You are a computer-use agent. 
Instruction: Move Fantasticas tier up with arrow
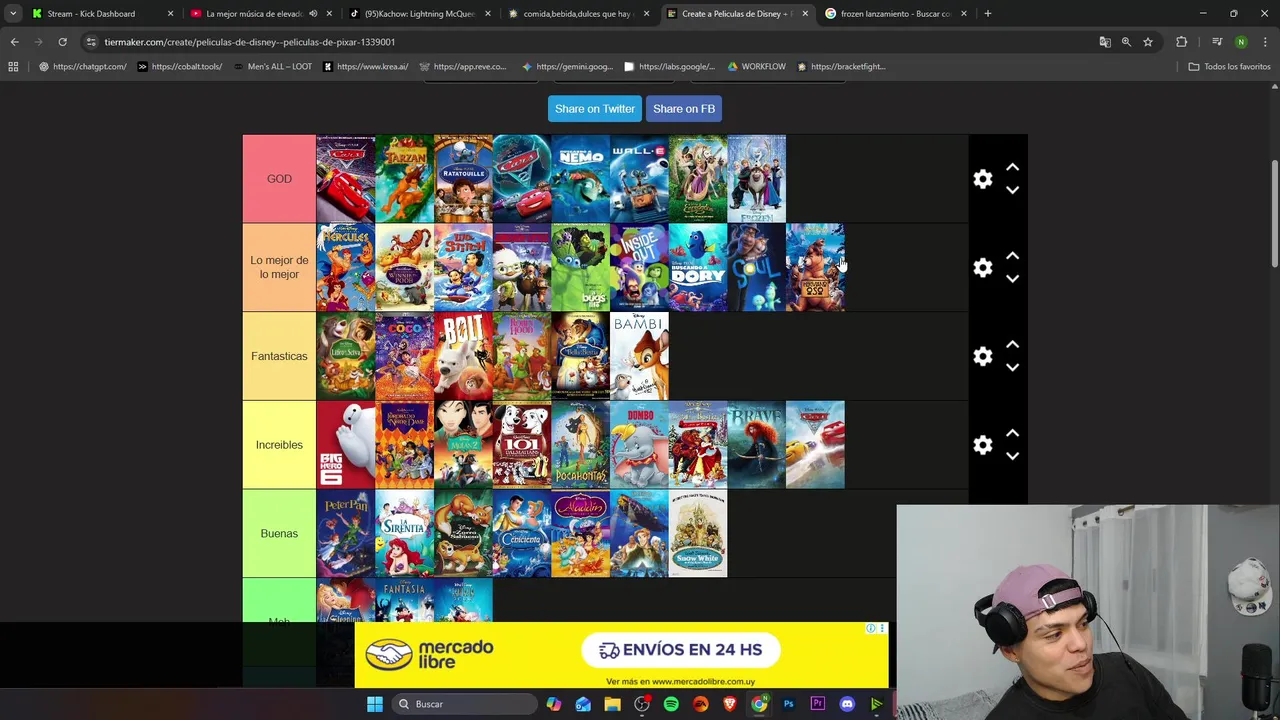click(x=1012, y=344)
